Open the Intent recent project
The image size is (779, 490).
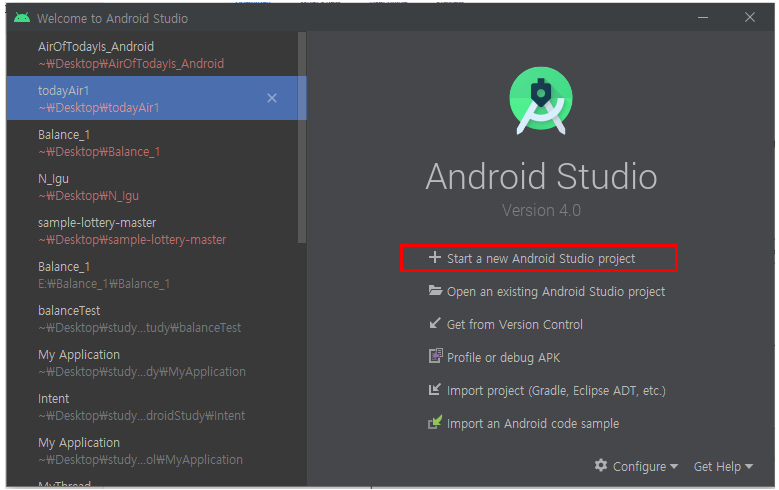[152, 407]
